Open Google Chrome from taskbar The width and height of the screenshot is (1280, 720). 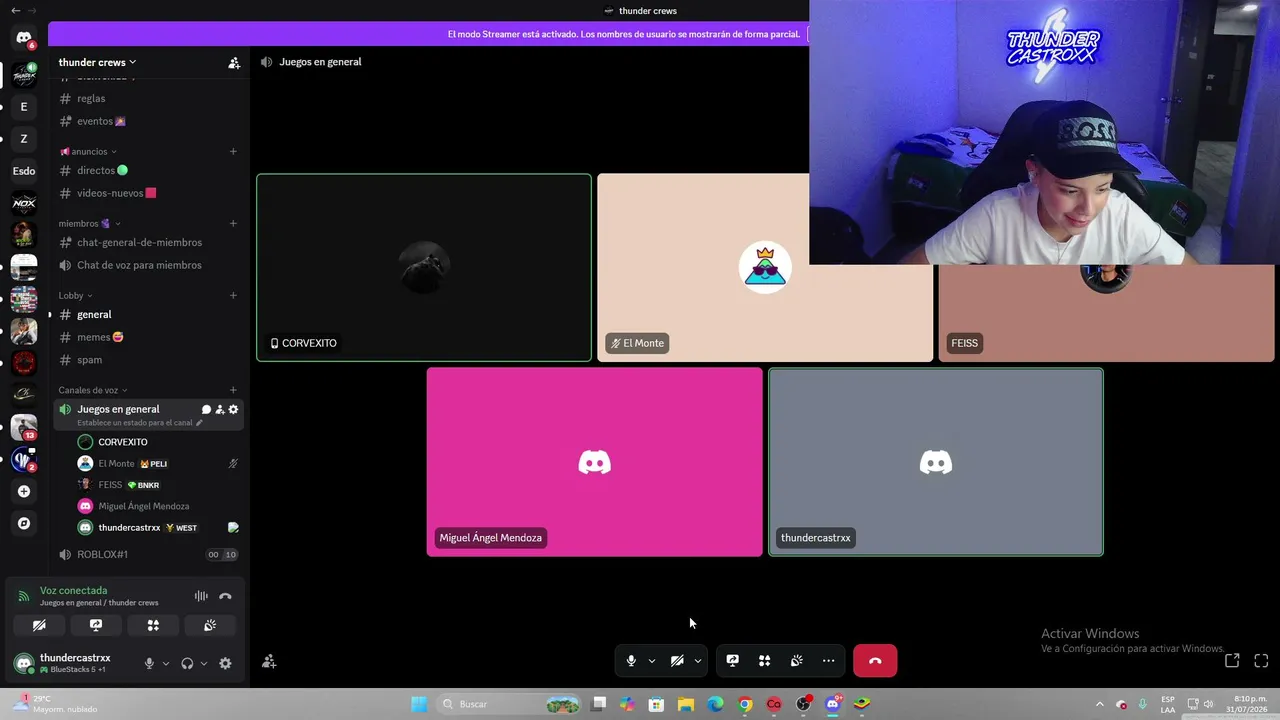pos(745,704)
